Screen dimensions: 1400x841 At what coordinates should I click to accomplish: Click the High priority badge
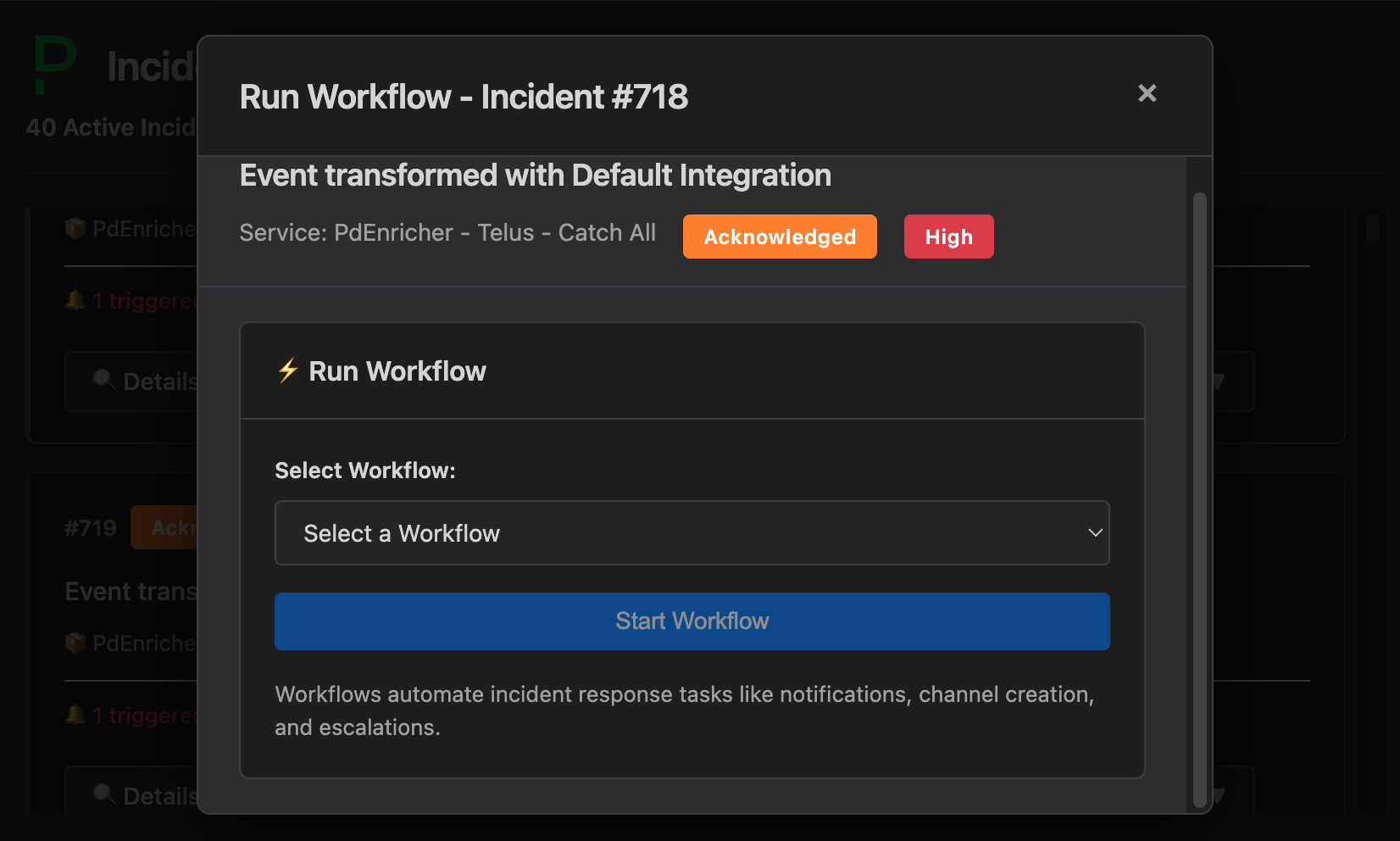click(948, 237)
